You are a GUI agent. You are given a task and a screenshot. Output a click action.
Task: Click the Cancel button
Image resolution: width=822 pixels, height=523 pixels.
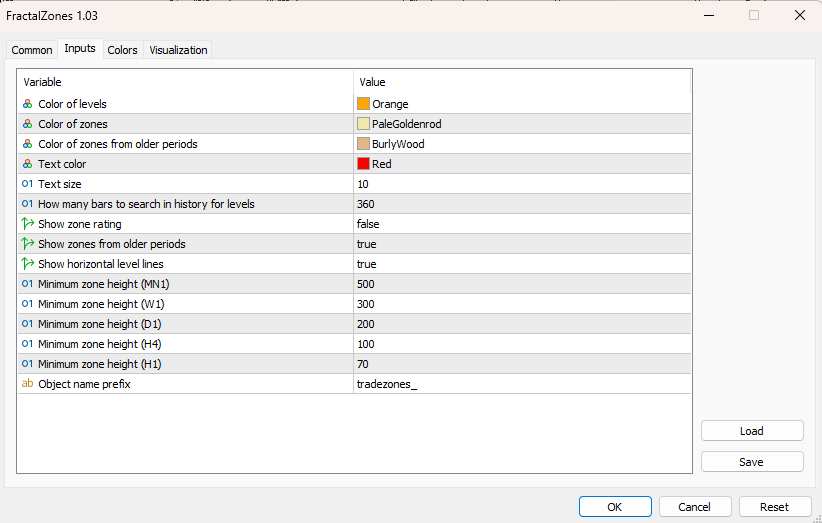[695, 507]
